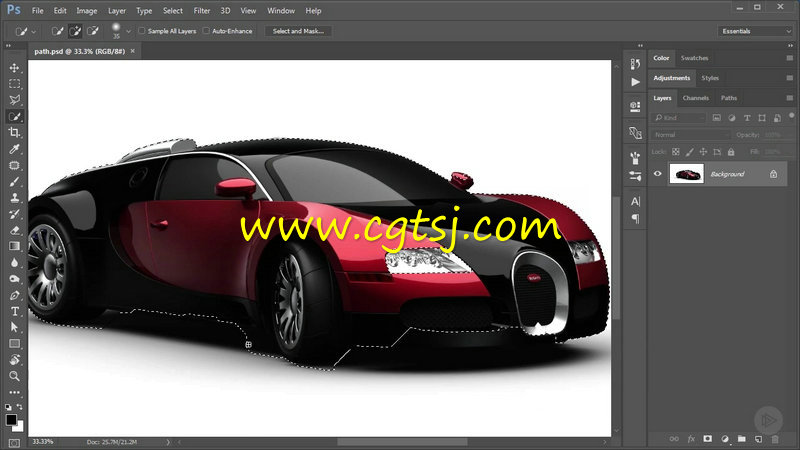Open the Select menu

tap(172, 11)
